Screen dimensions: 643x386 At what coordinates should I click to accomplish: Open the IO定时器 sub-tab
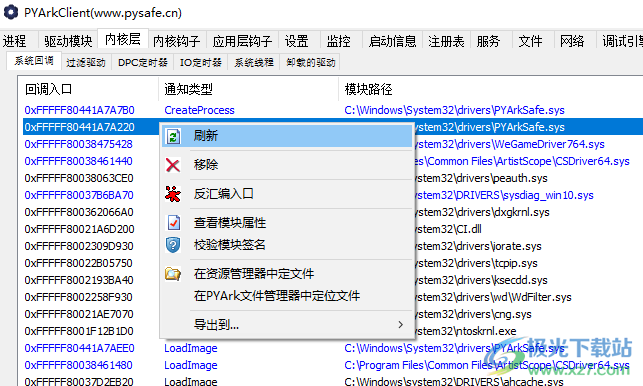coord(201,62)
